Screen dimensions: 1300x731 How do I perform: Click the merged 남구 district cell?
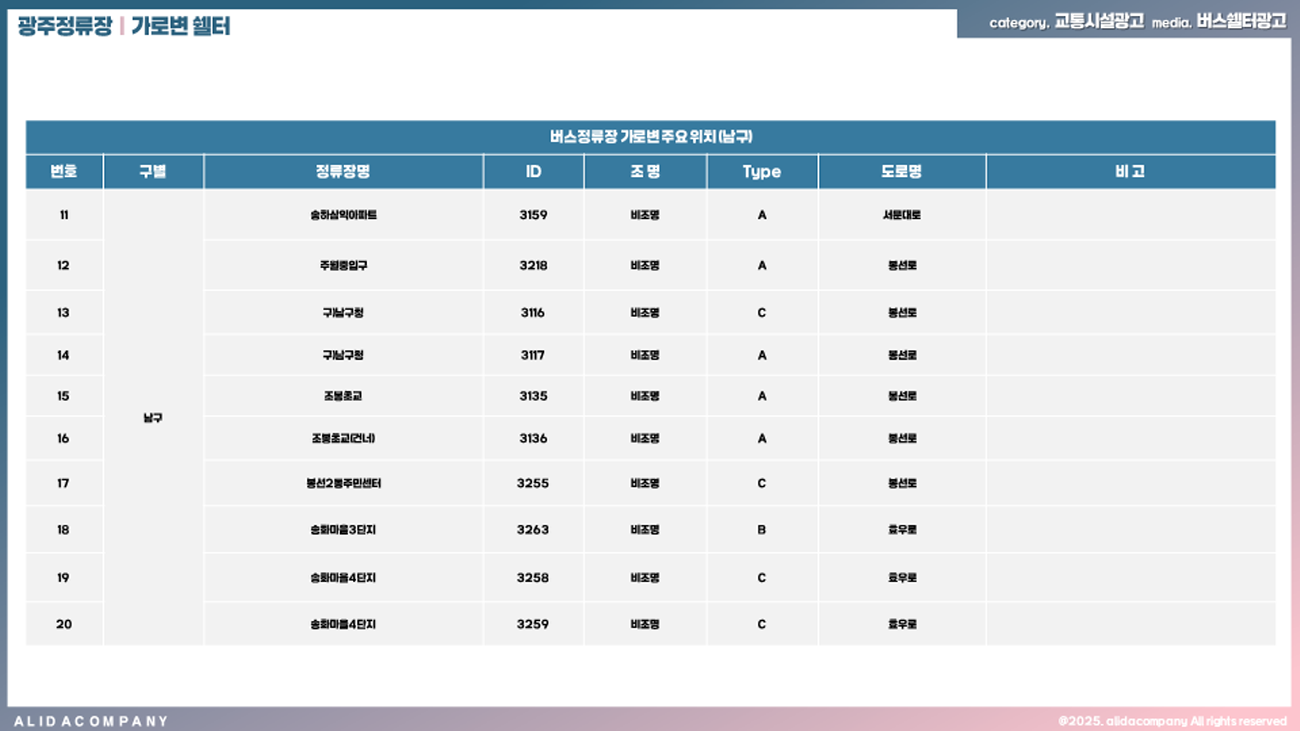click(153, 418)
